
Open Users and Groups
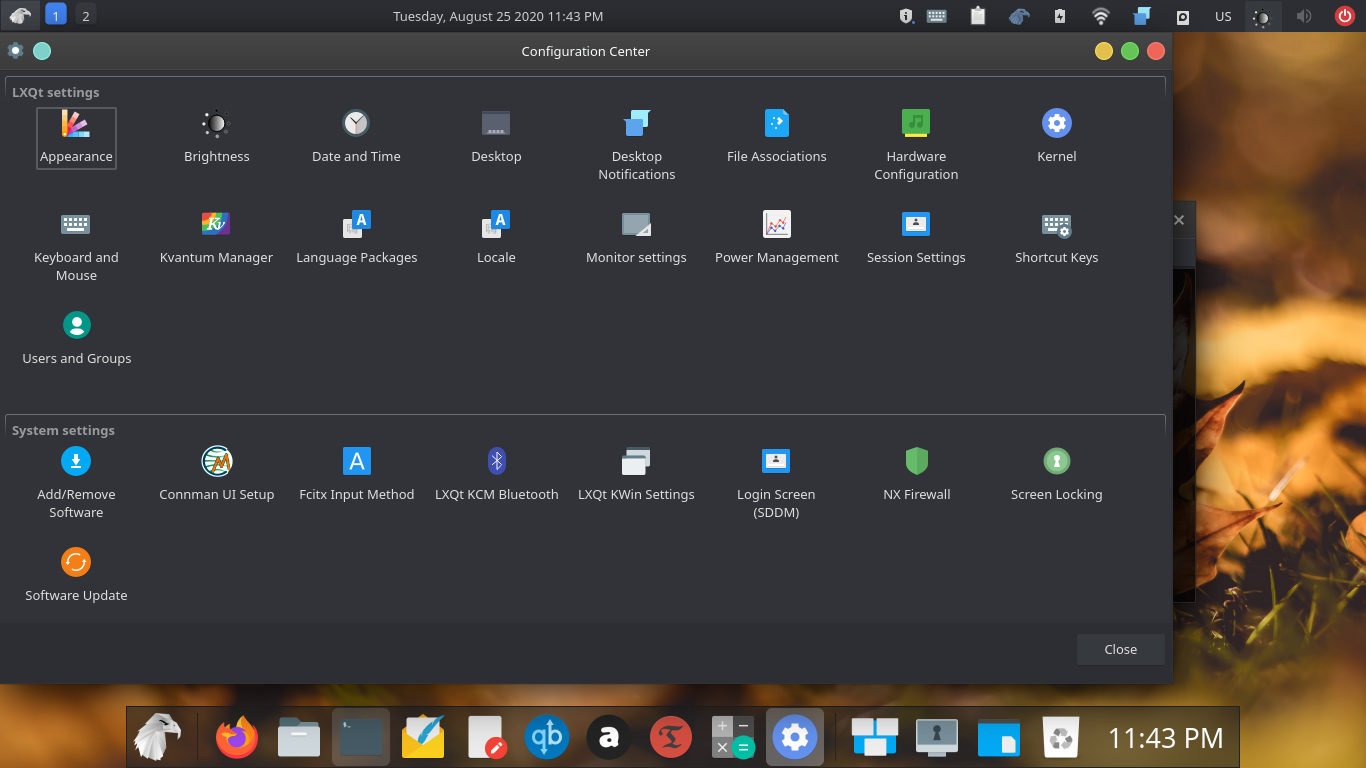coord(77,340)
